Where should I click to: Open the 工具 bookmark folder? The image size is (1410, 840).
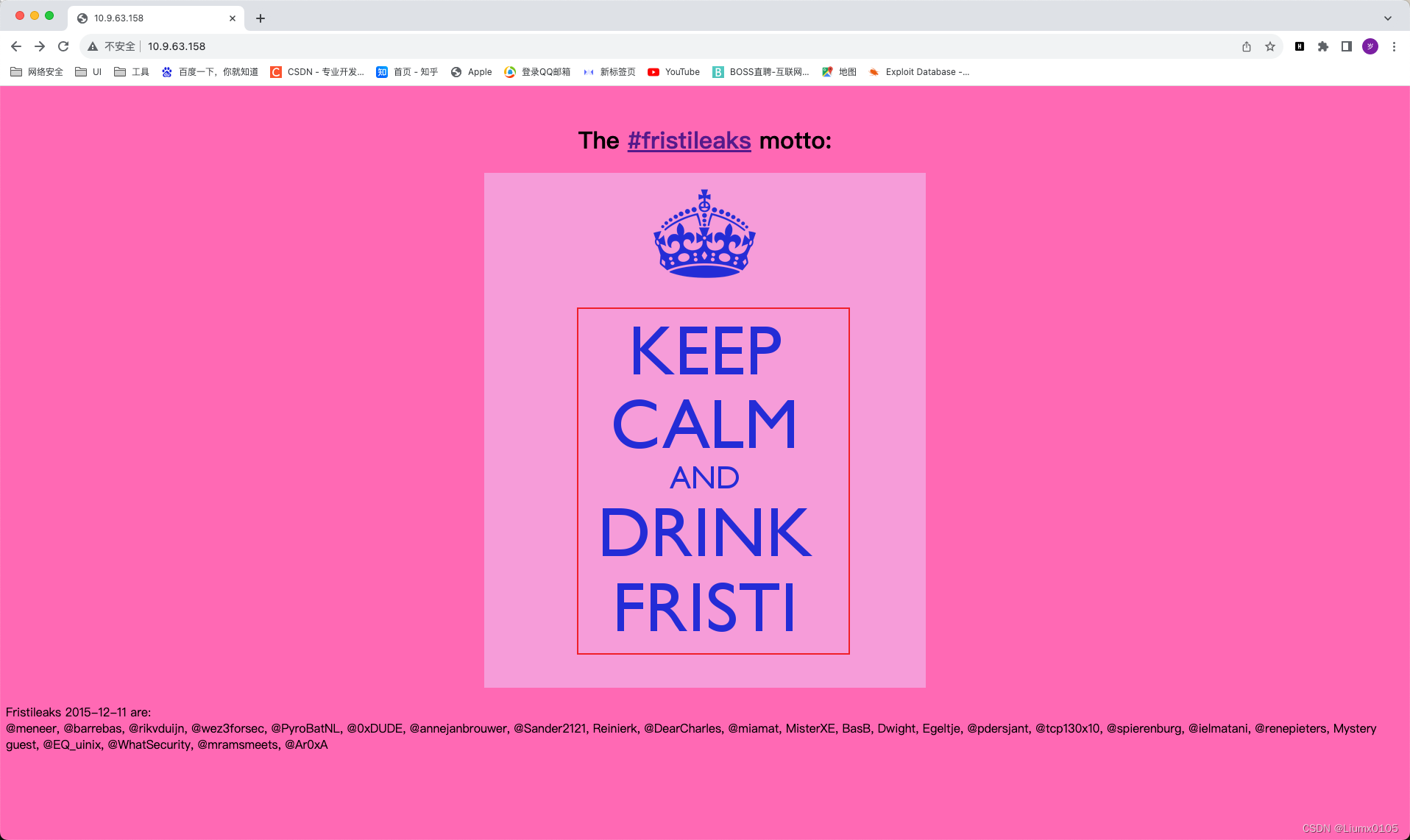[132, 71]
